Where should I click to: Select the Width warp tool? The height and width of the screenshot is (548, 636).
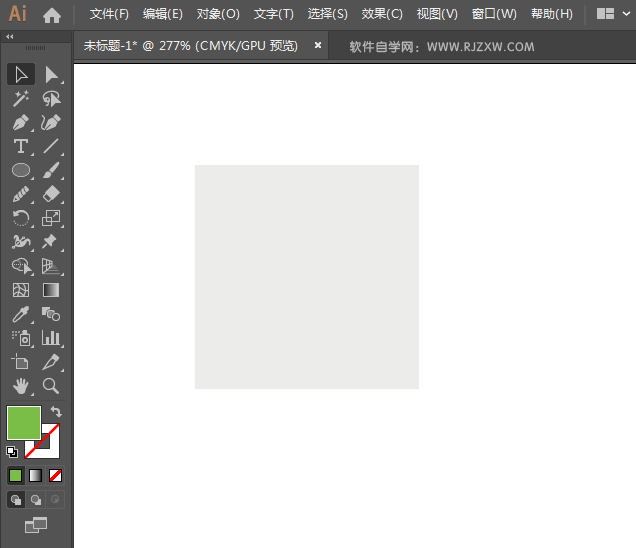pos(21,242)
